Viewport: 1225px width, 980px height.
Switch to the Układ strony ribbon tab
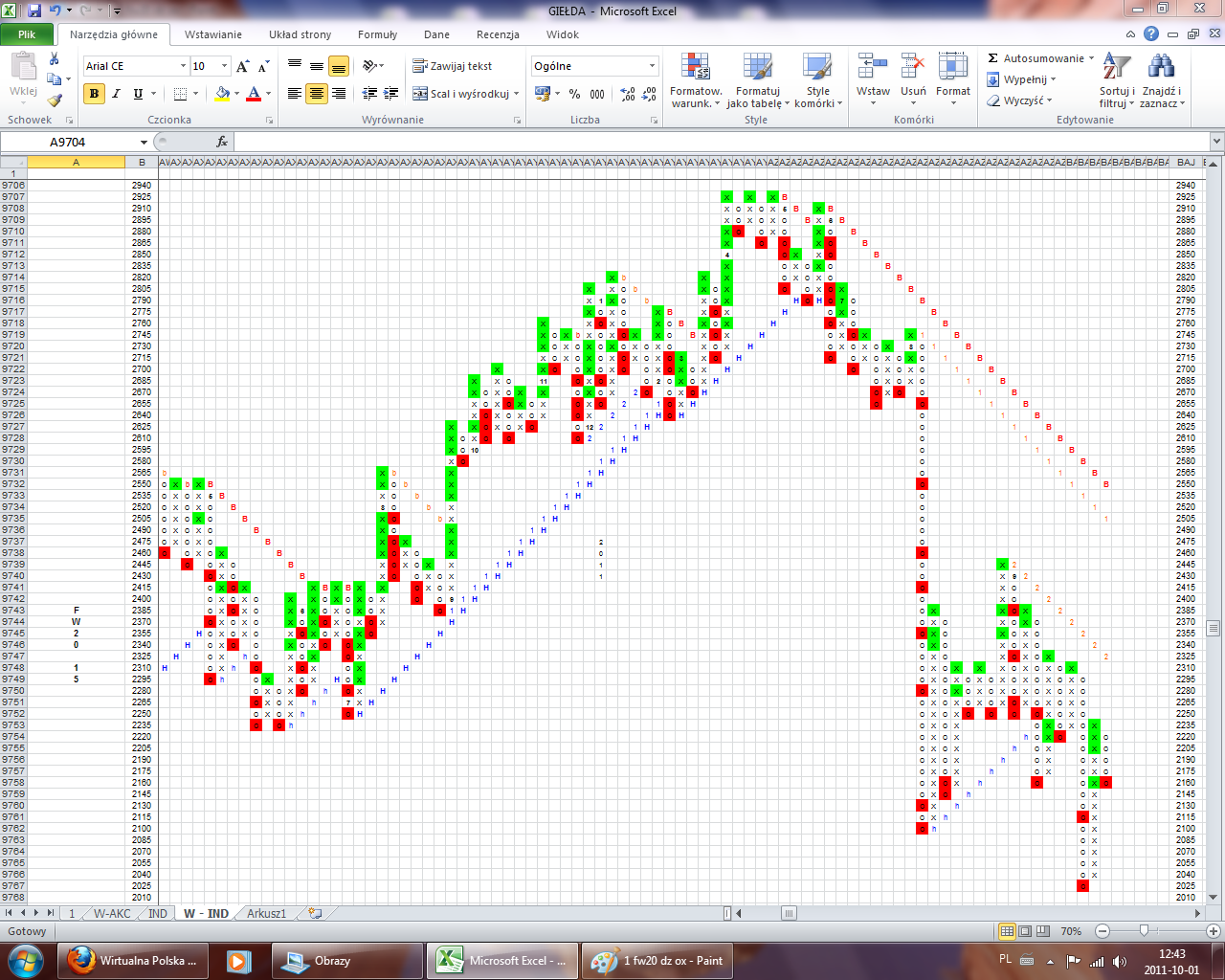300,34
